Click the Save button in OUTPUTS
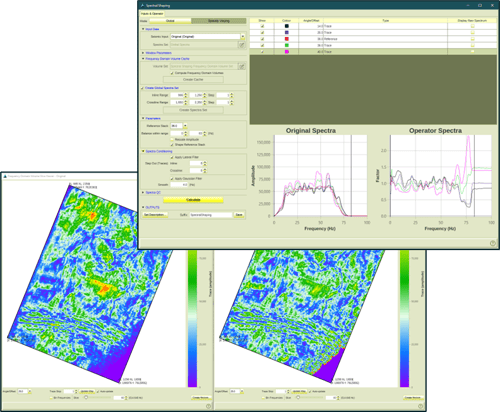Image resolution: width=500 pixels, height=412 pixels. coord(239,215)
